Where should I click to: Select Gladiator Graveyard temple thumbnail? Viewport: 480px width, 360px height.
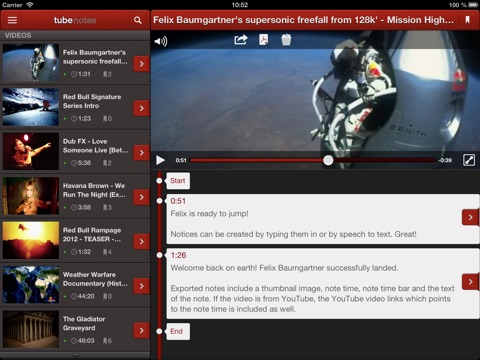tap(31, 329)
